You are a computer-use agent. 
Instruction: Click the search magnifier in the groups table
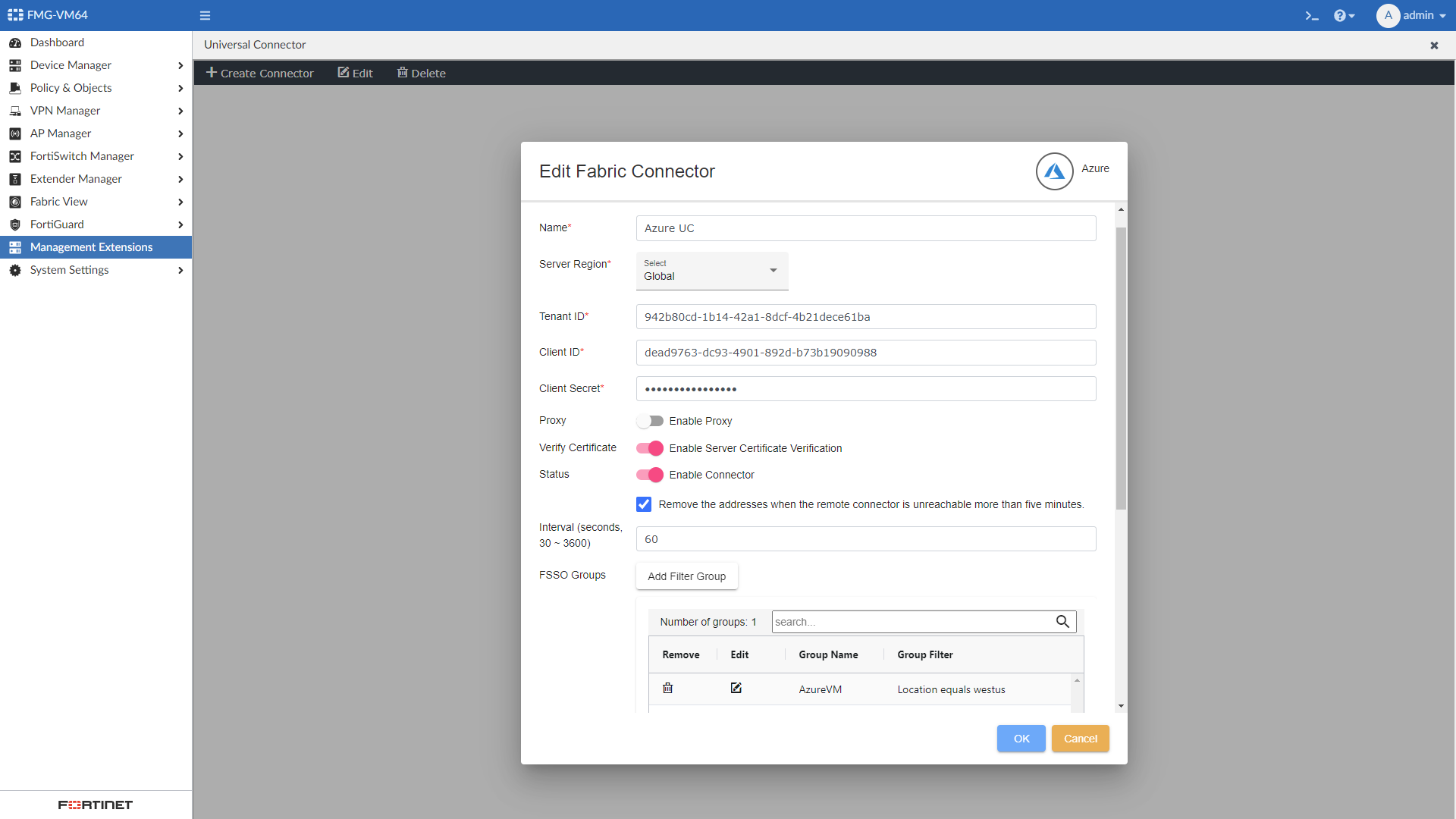coord(1062,621)
